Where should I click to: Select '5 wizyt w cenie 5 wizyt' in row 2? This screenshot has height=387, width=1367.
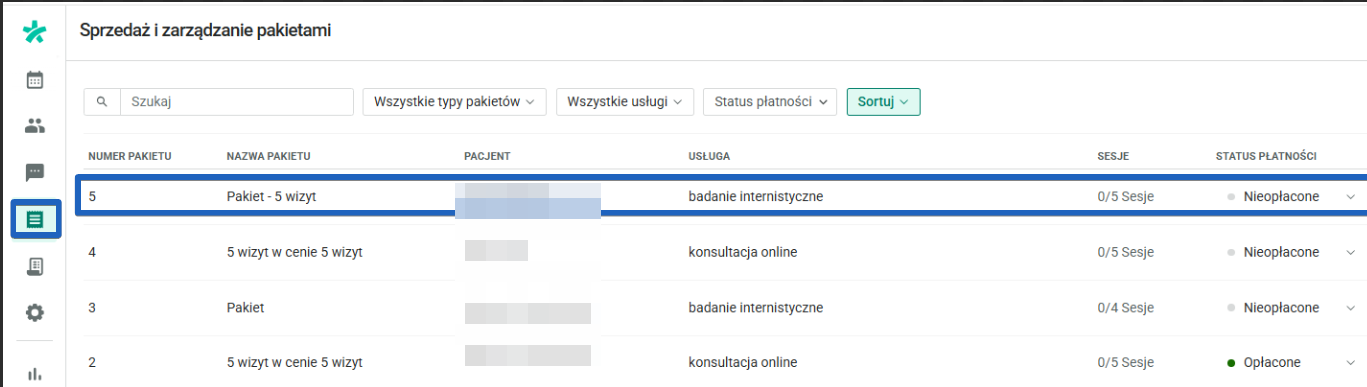tap(294, 362)
